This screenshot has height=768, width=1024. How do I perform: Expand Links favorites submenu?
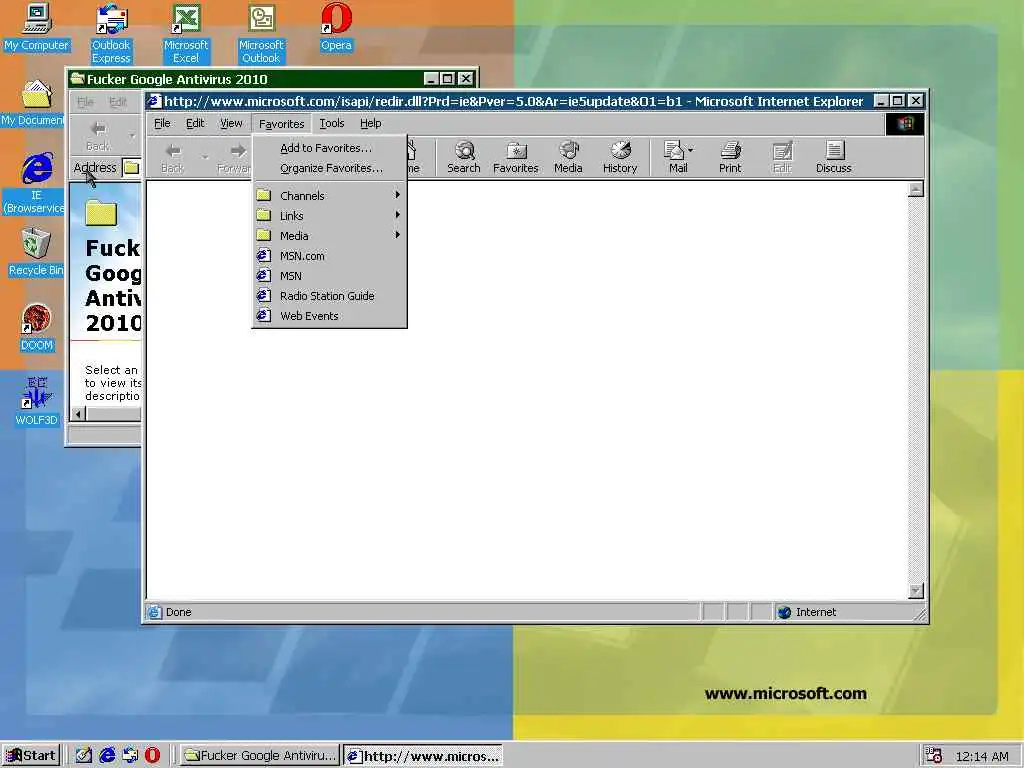coord(329,216)
